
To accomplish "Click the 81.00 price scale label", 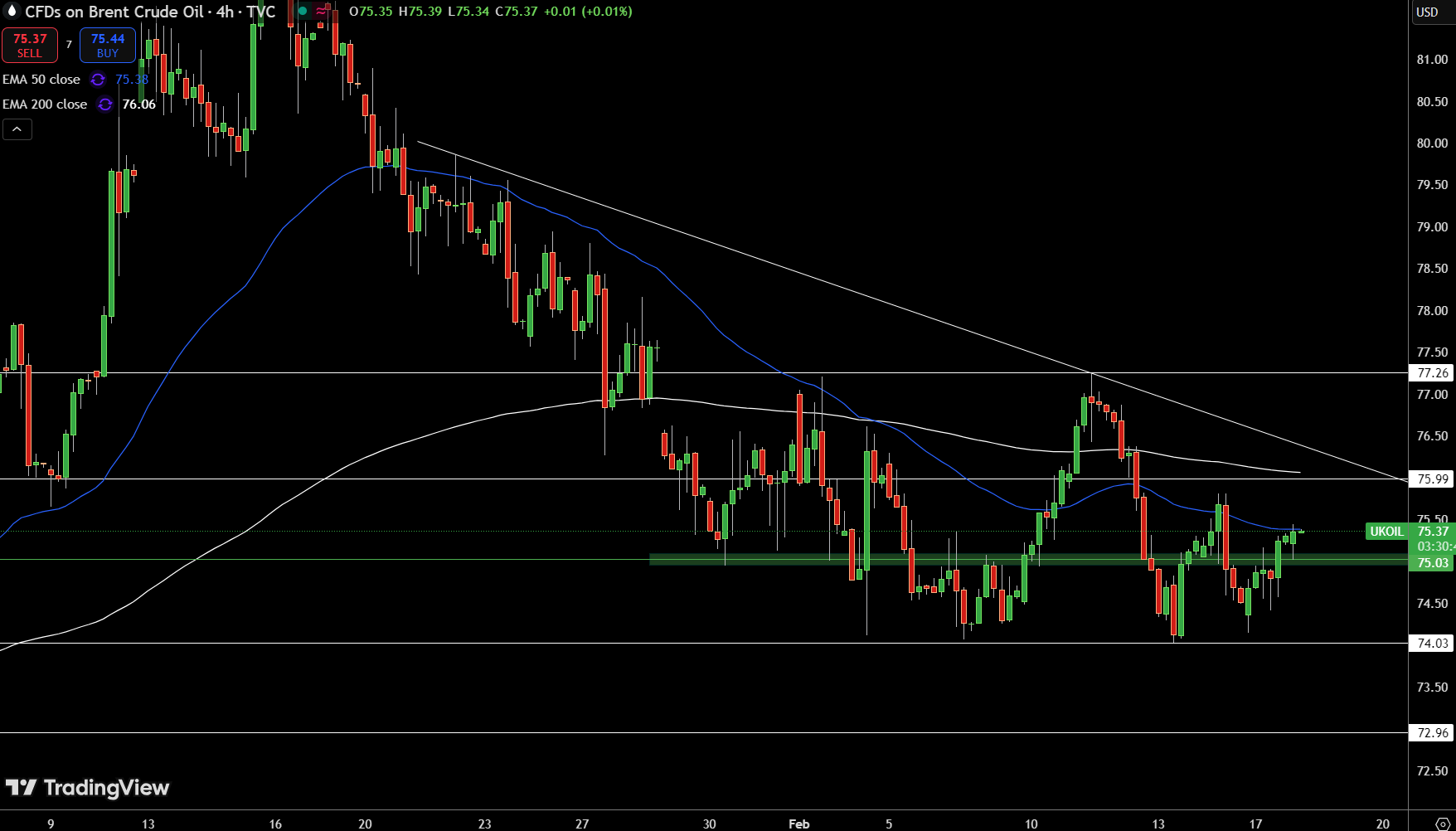I will pos(1432,60).
